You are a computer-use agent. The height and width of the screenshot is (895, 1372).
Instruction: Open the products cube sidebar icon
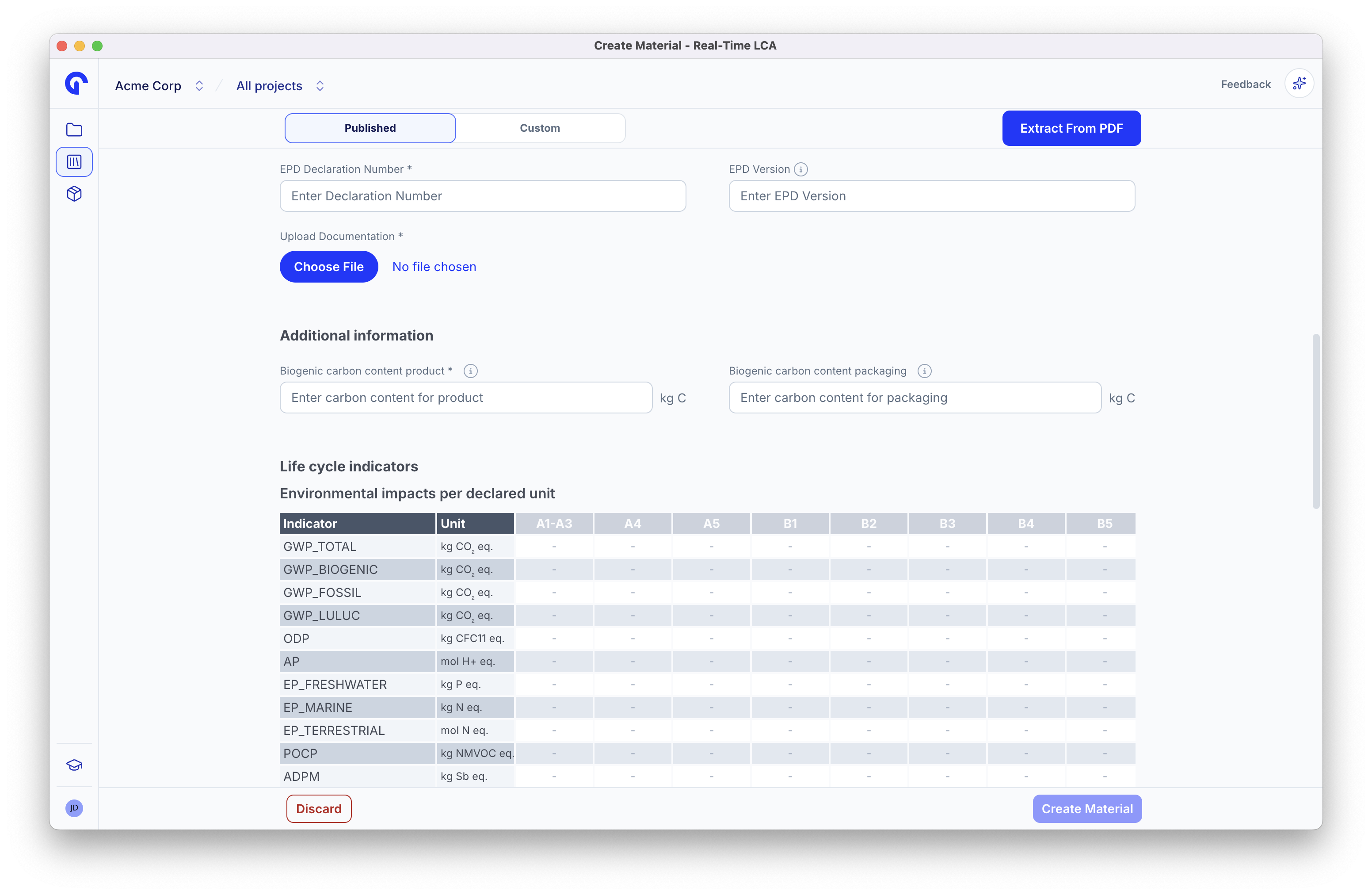click(74, 194)
